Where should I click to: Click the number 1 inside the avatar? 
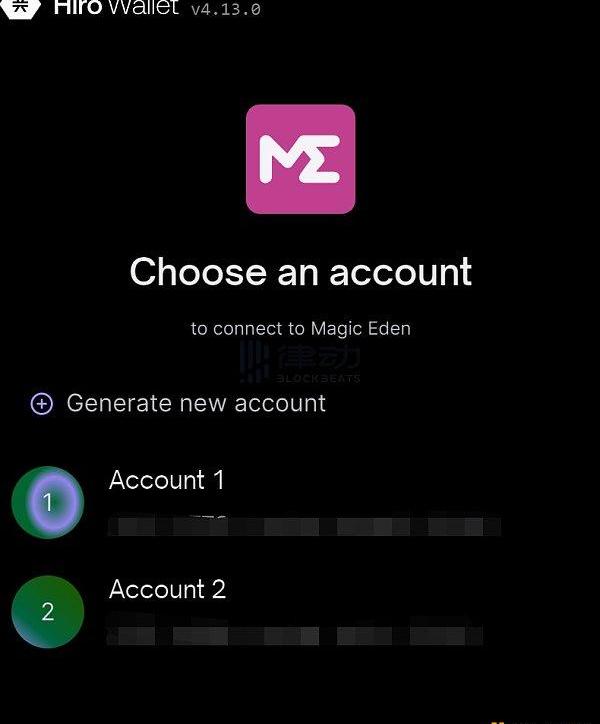coord(47,502)
